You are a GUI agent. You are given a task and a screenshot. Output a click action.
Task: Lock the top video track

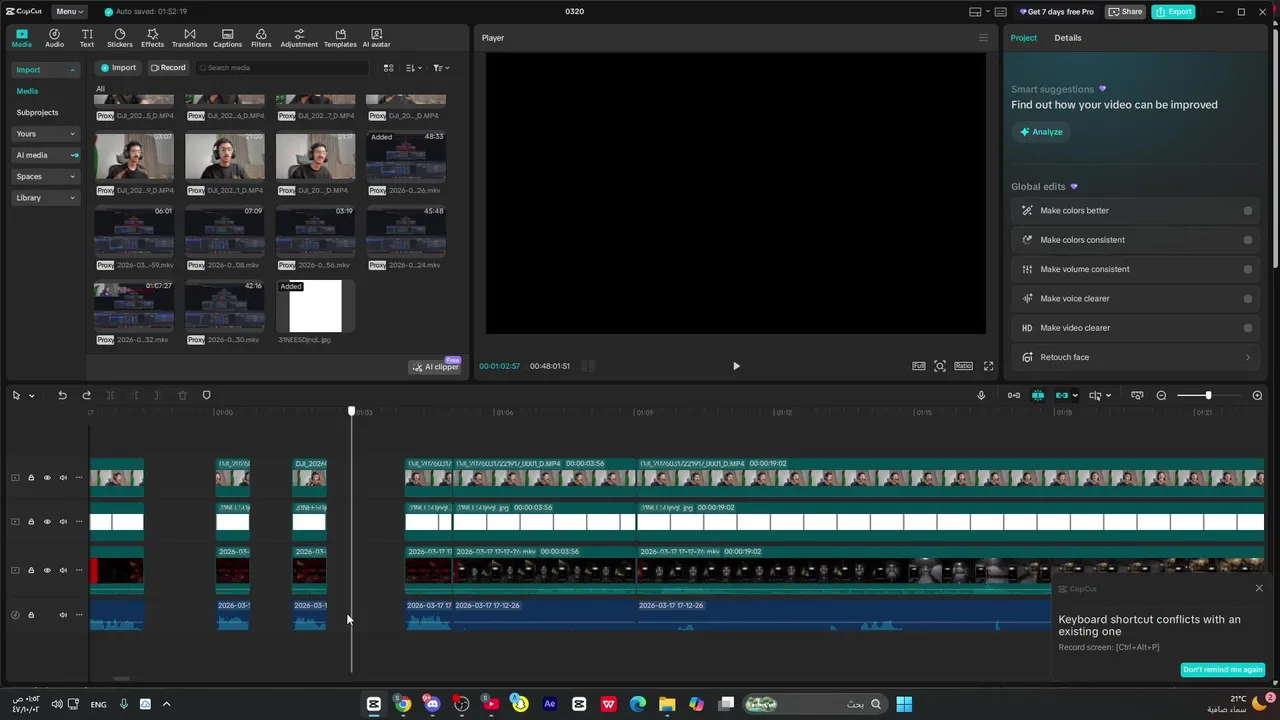pos(30,478)
